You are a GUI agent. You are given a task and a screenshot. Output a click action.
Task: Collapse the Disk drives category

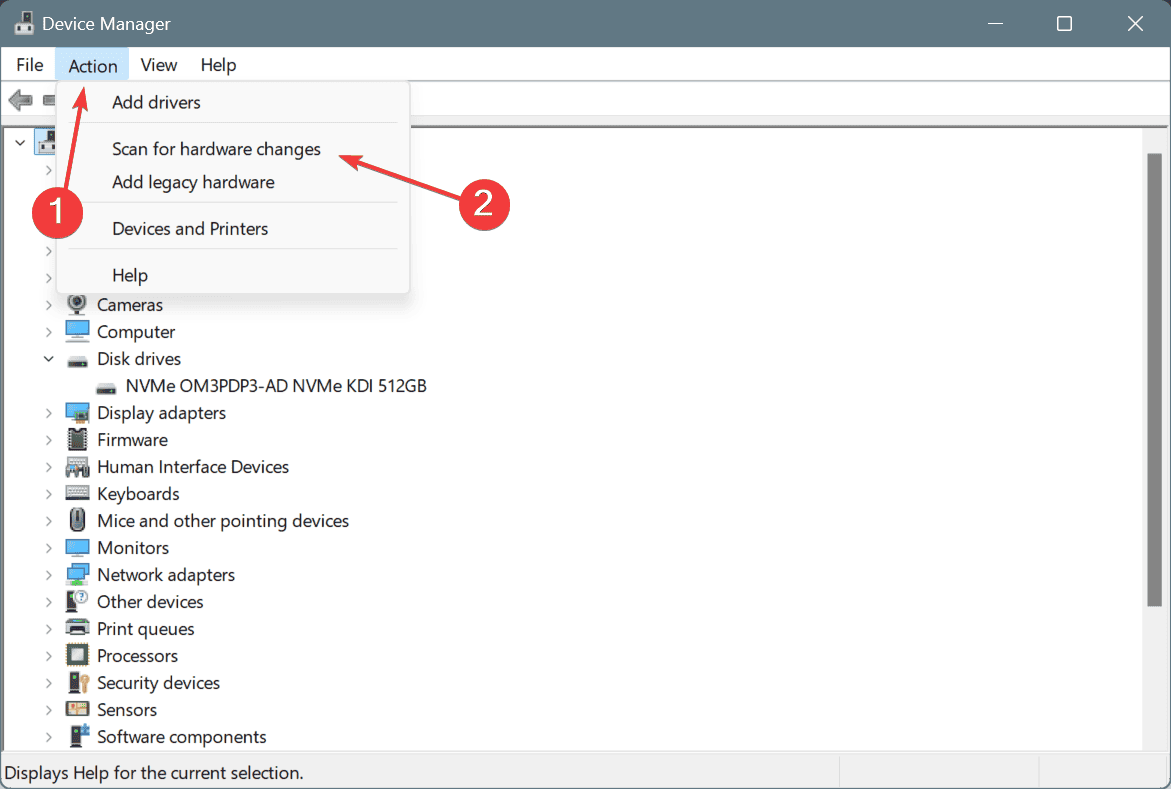pos(49,359)
